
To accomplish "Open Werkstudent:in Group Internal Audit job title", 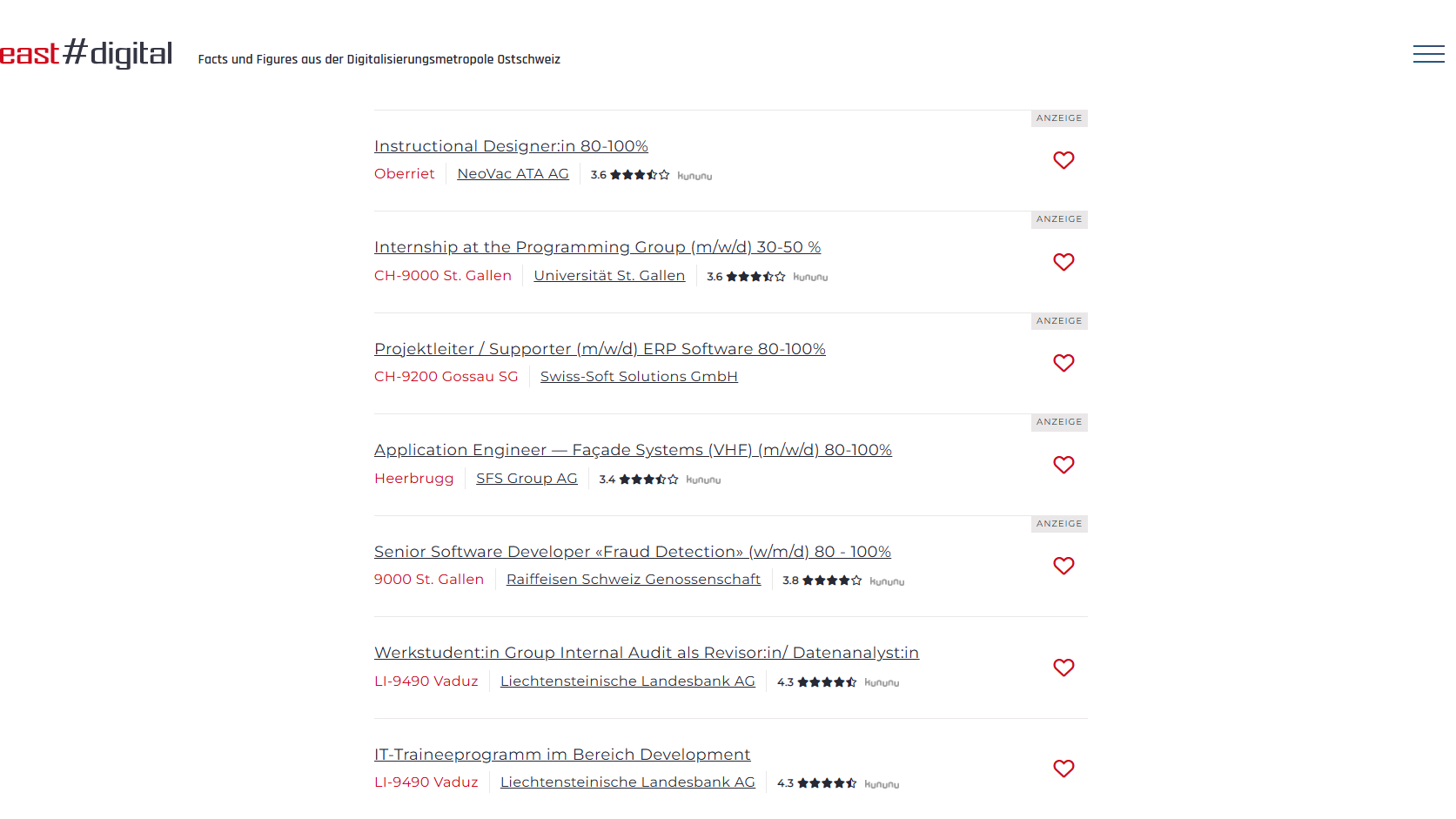I will (x=647, y=653).
